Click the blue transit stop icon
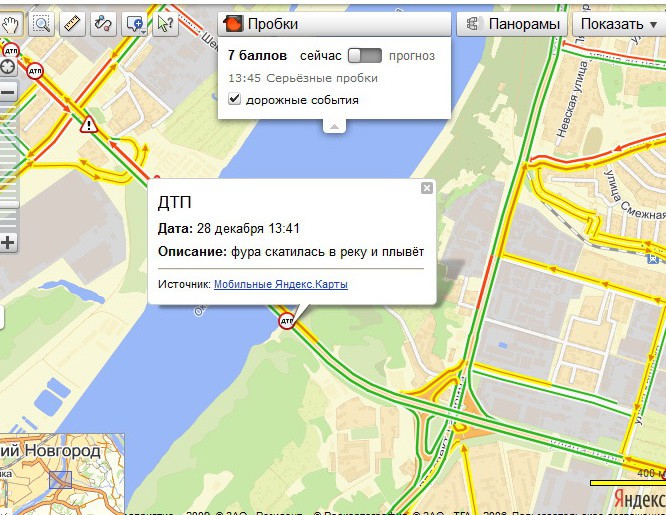The height and width of the screenshot is (515, 666). 652,258
